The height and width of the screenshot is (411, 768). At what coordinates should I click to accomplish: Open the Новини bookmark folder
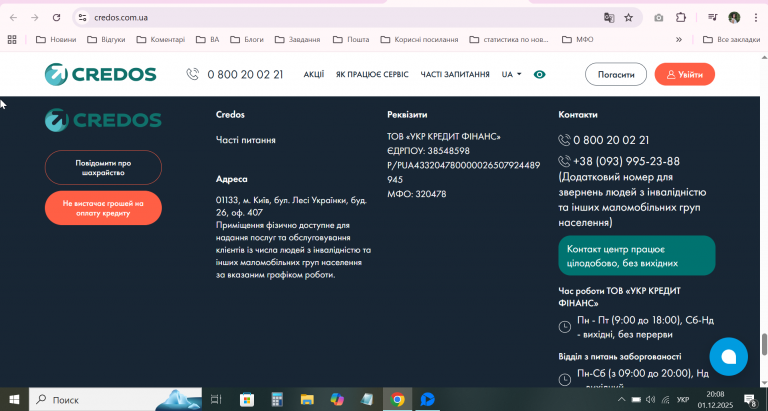56,40
